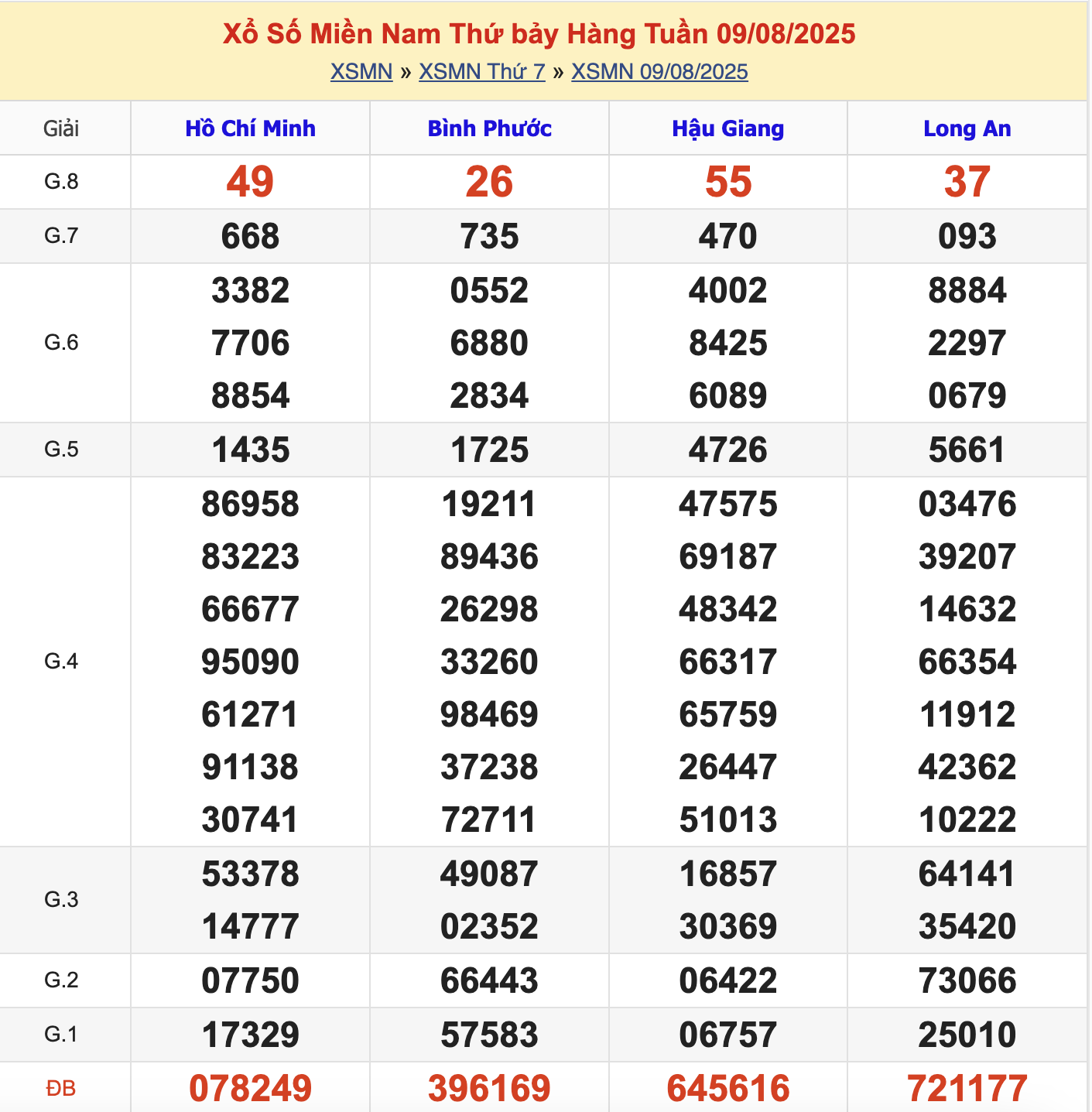The image size is (1092, 1112).
Task: Select Long An G.2 number 73066
Action: coord(967,980)
